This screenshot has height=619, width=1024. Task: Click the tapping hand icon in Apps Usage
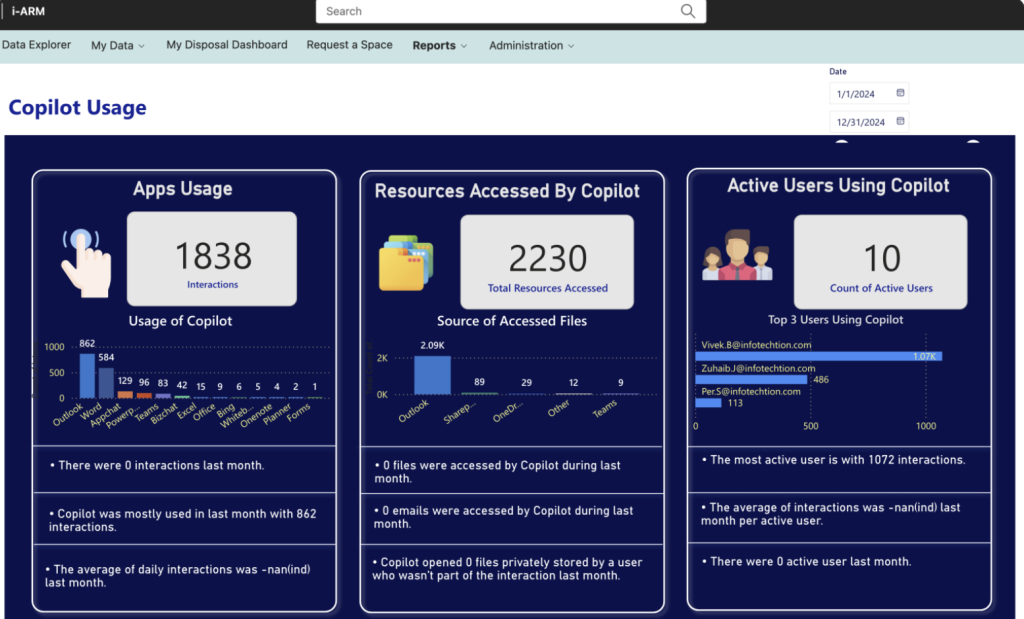pos(86,262)
